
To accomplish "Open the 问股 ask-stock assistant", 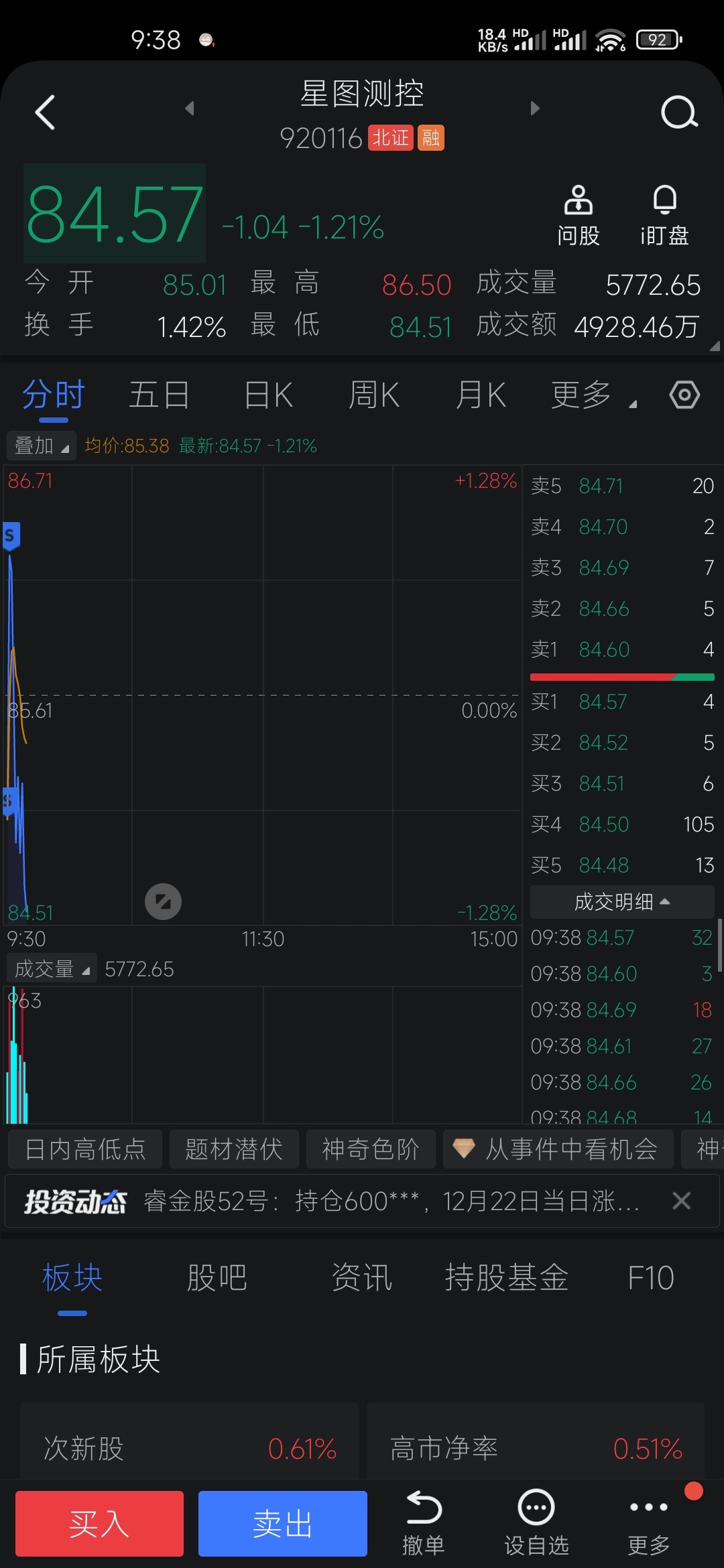I will pos(578,216).
